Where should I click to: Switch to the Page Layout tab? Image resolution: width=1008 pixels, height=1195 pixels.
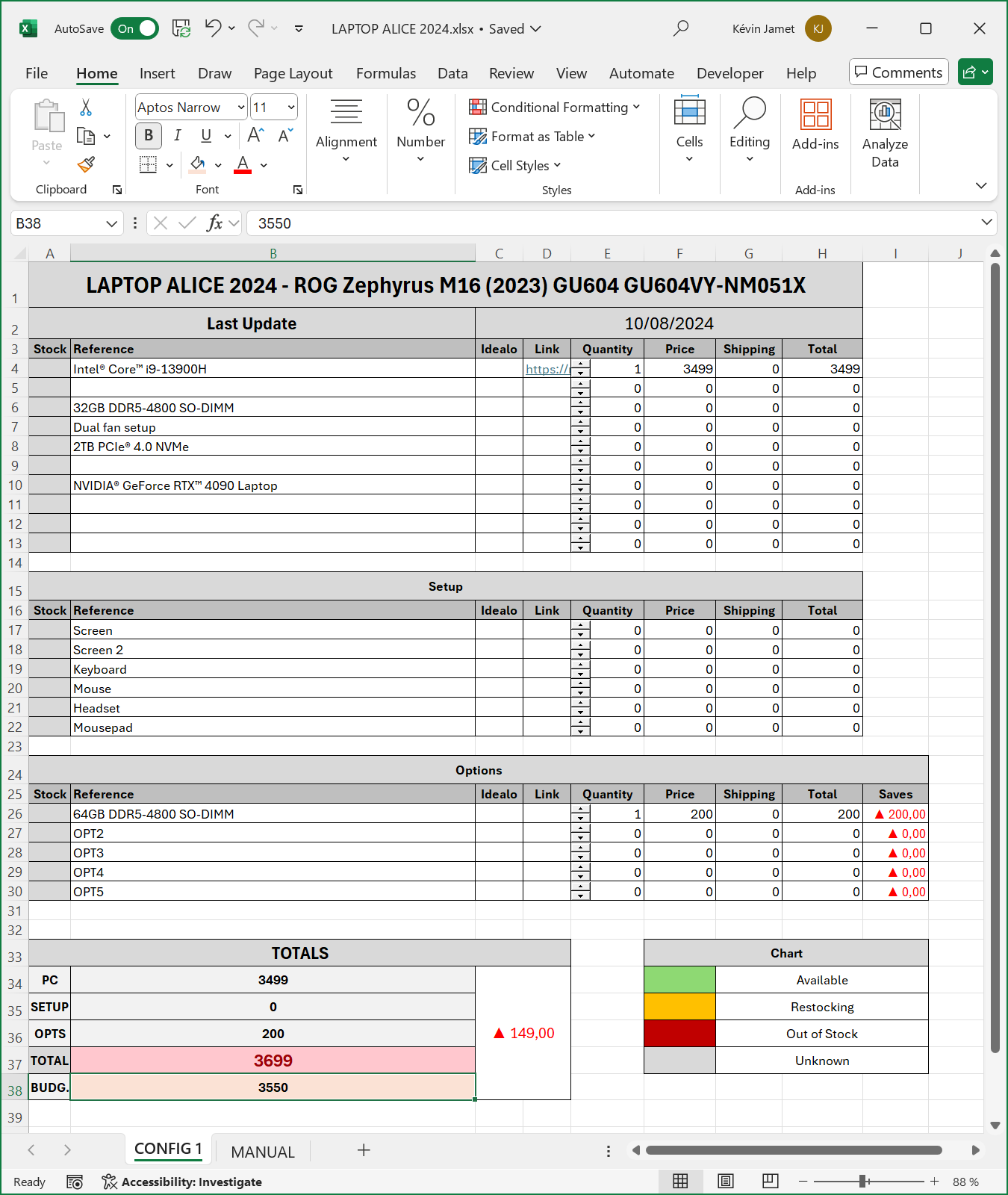tap(293, 73)
